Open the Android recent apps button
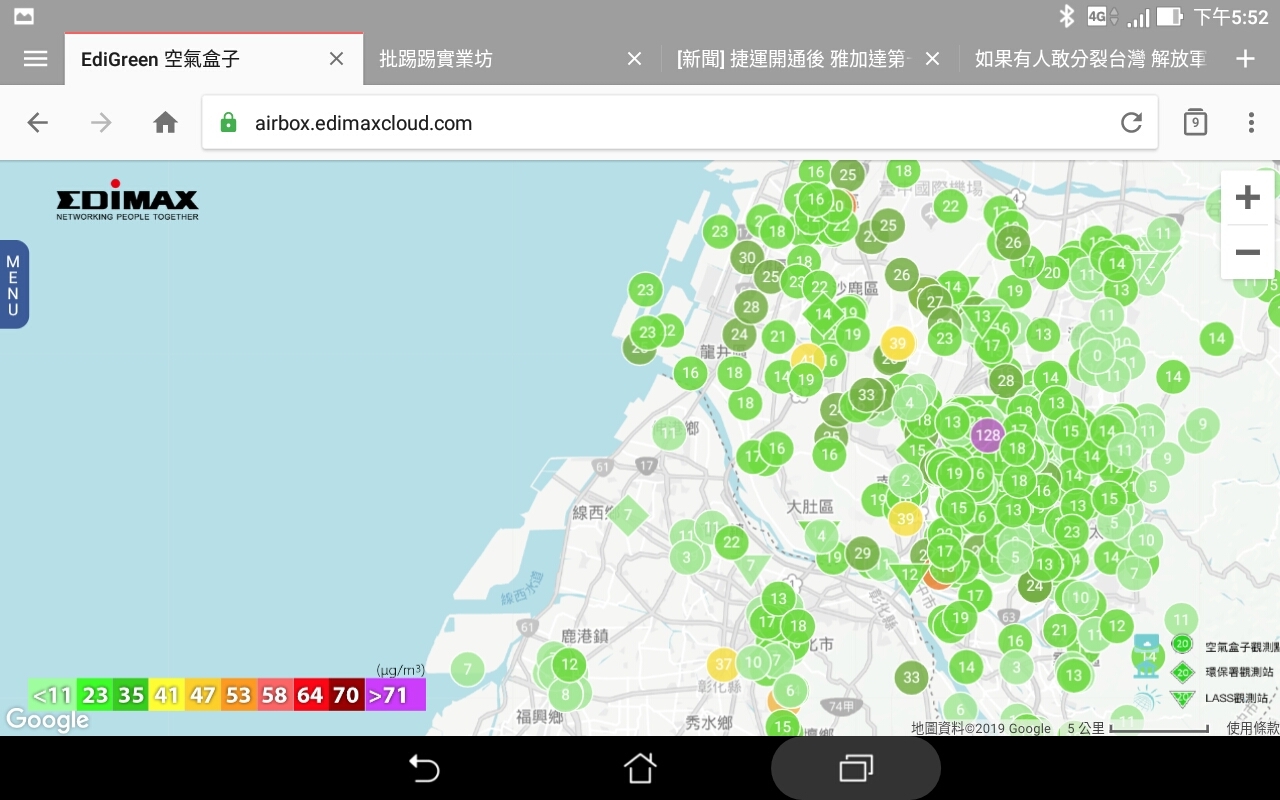This screenshot has height=800, width=1280. (x=856, y=768)
